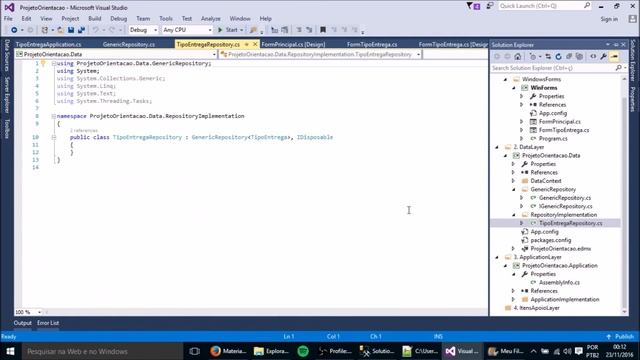Open the Debug menu

point(118,19)
